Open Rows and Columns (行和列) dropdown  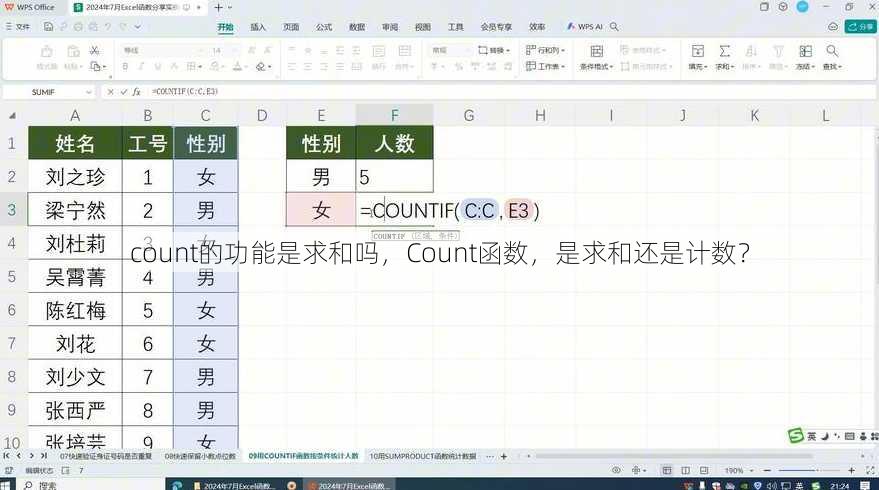click(x=545, y=50)
